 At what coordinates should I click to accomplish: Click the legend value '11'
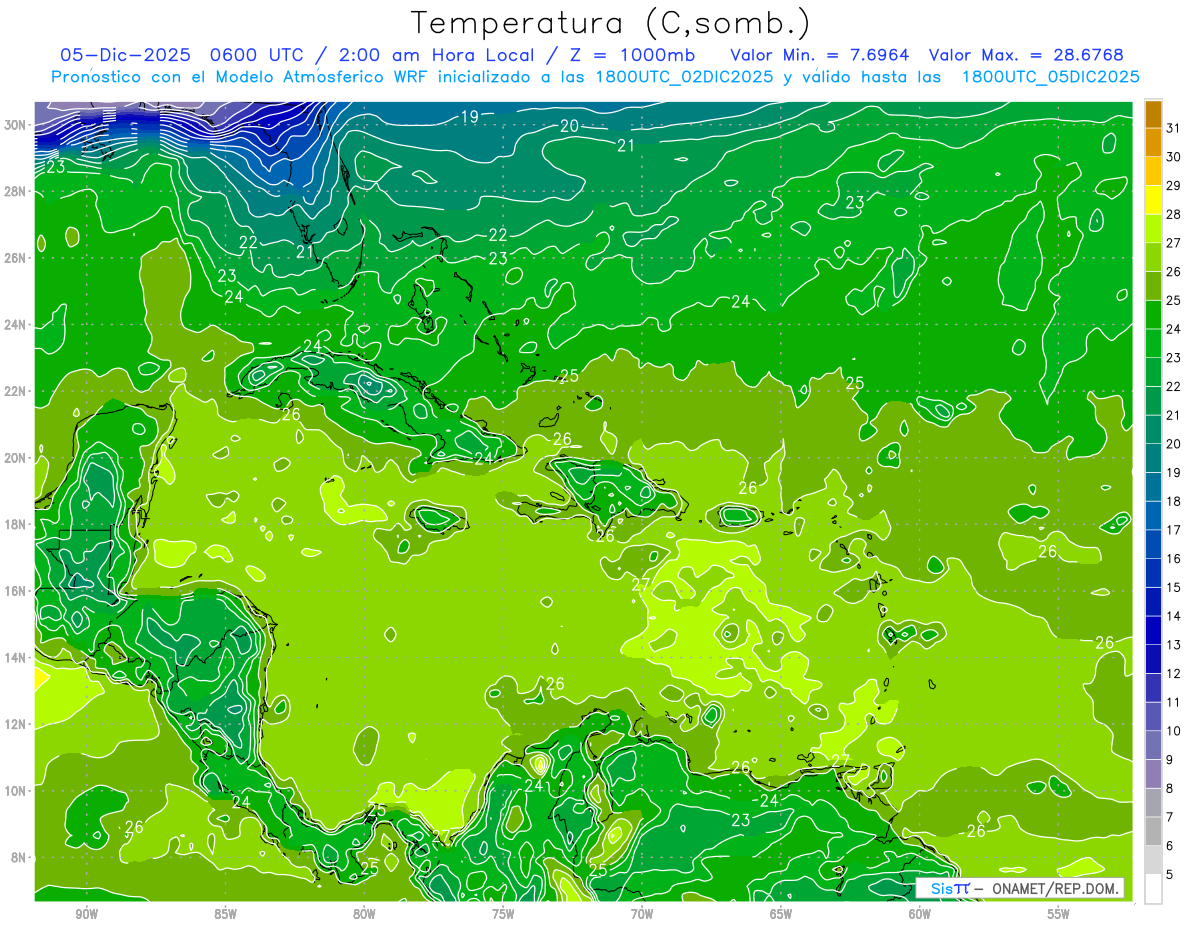pos(1174,702)
